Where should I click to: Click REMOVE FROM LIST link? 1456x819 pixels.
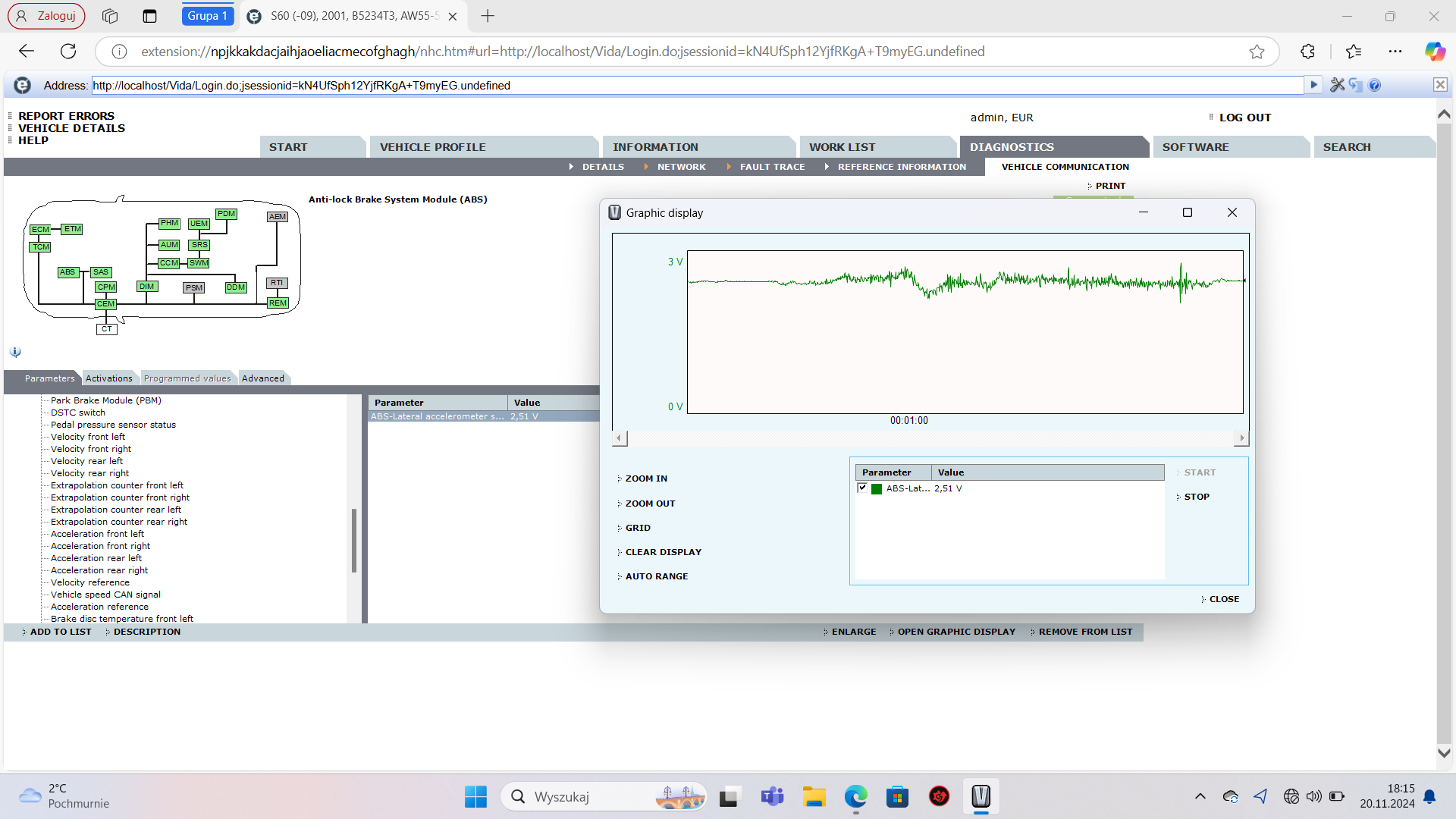pos(1084,632)
